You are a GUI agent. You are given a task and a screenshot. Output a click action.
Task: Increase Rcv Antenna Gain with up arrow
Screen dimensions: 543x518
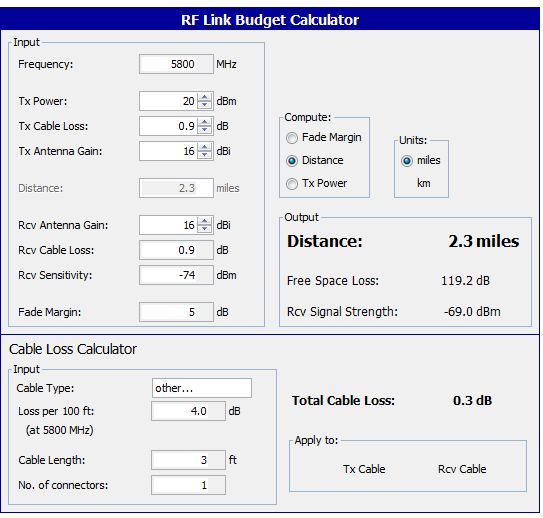(204, 221)
